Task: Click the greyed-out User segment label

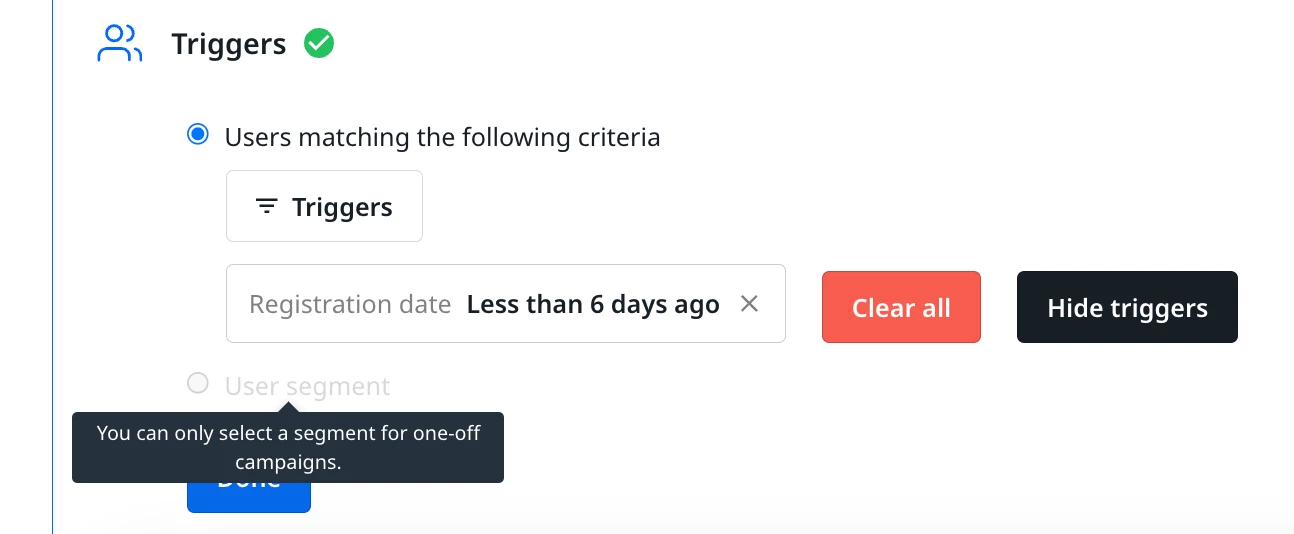Action: click(x=307, y=386)
